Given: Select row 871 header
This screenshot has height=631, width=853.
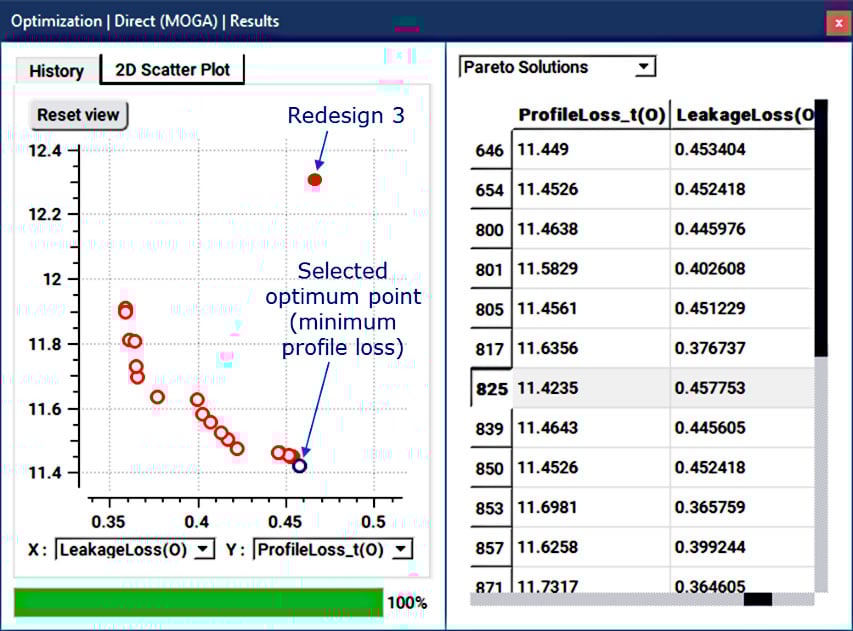Looking at the screenshot, I should coord(490,586).
